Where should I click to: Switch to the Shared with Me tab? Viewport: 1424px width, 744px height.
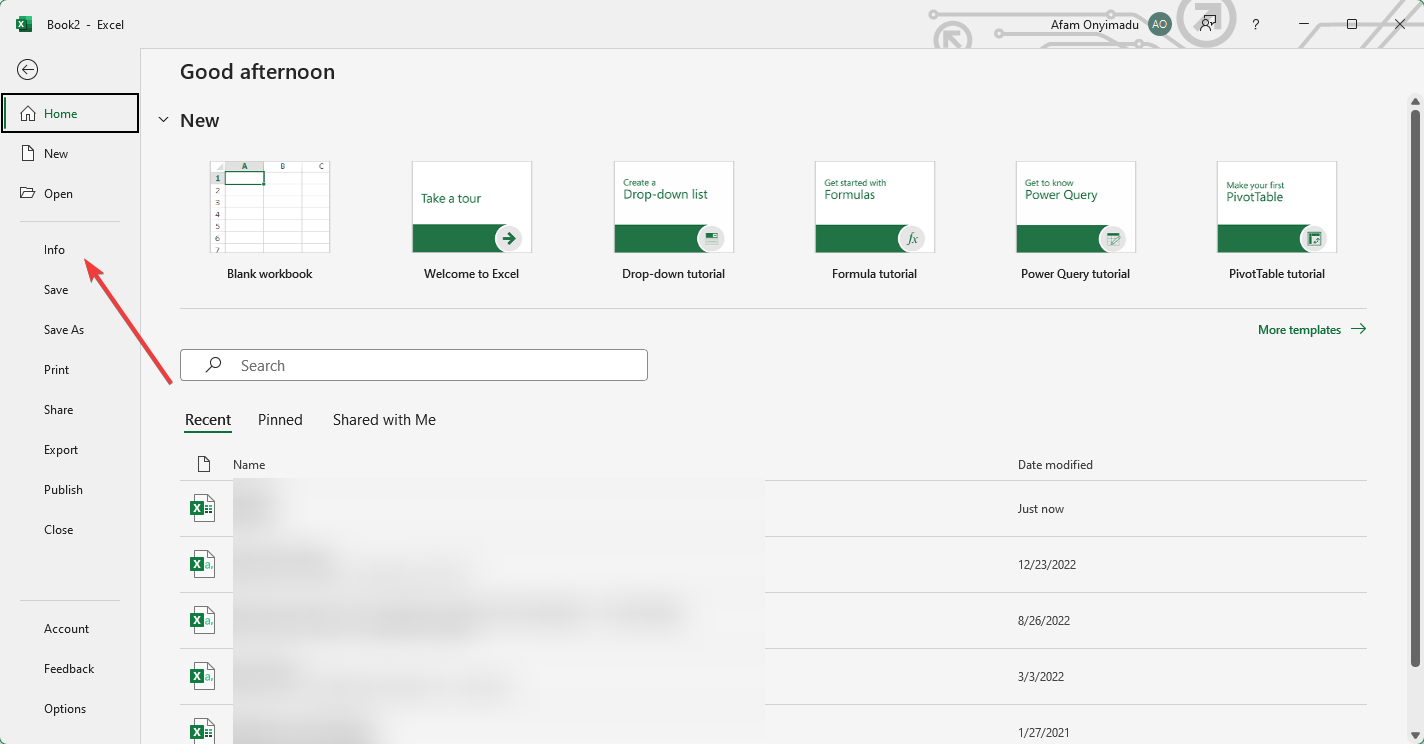384,420
